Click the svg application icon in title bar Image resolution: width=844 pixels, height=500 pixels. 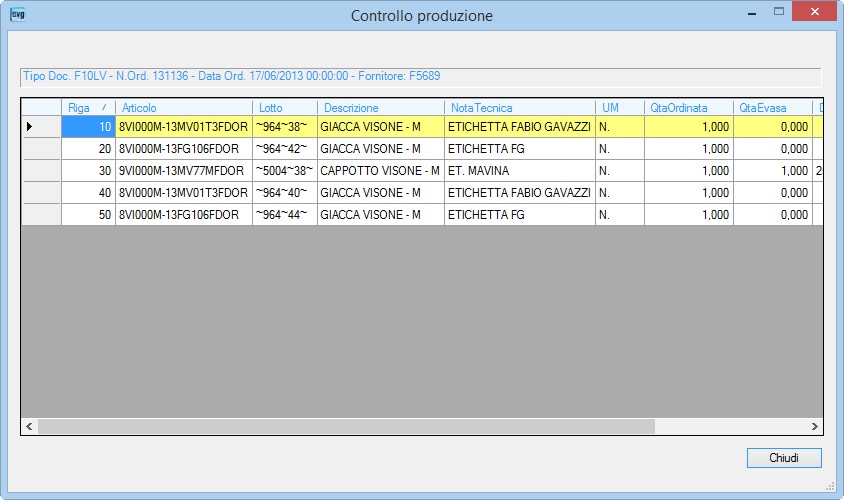point(17,15)
